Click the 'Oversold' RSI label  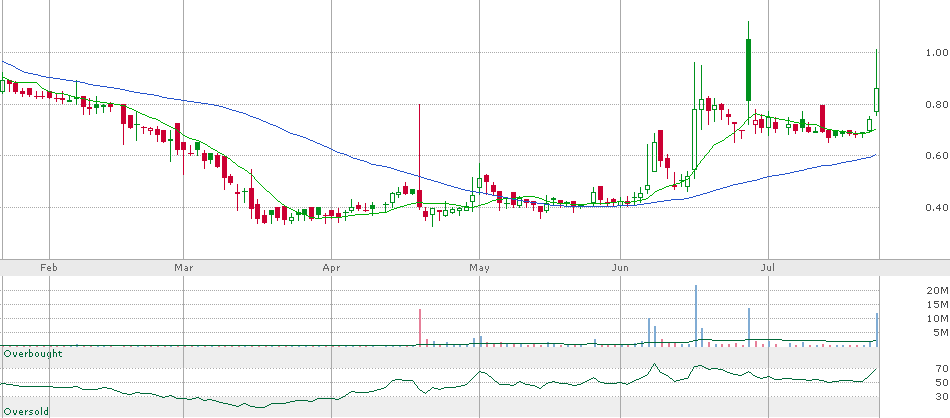point(26,411)
